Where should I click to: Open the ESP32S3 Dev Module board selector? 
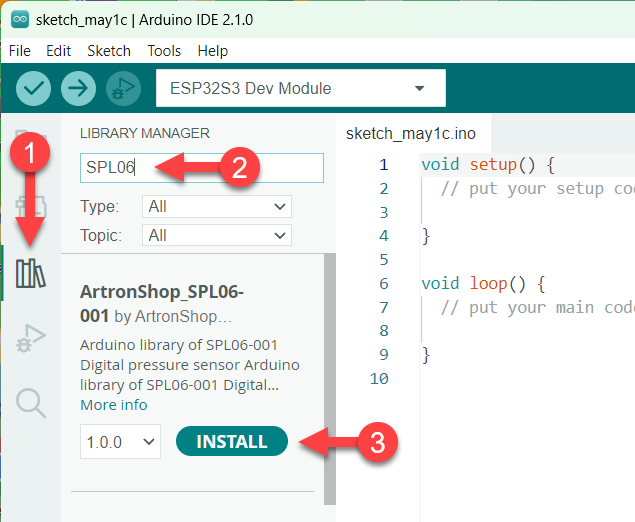pyautogui.click(x=301, y=88)
